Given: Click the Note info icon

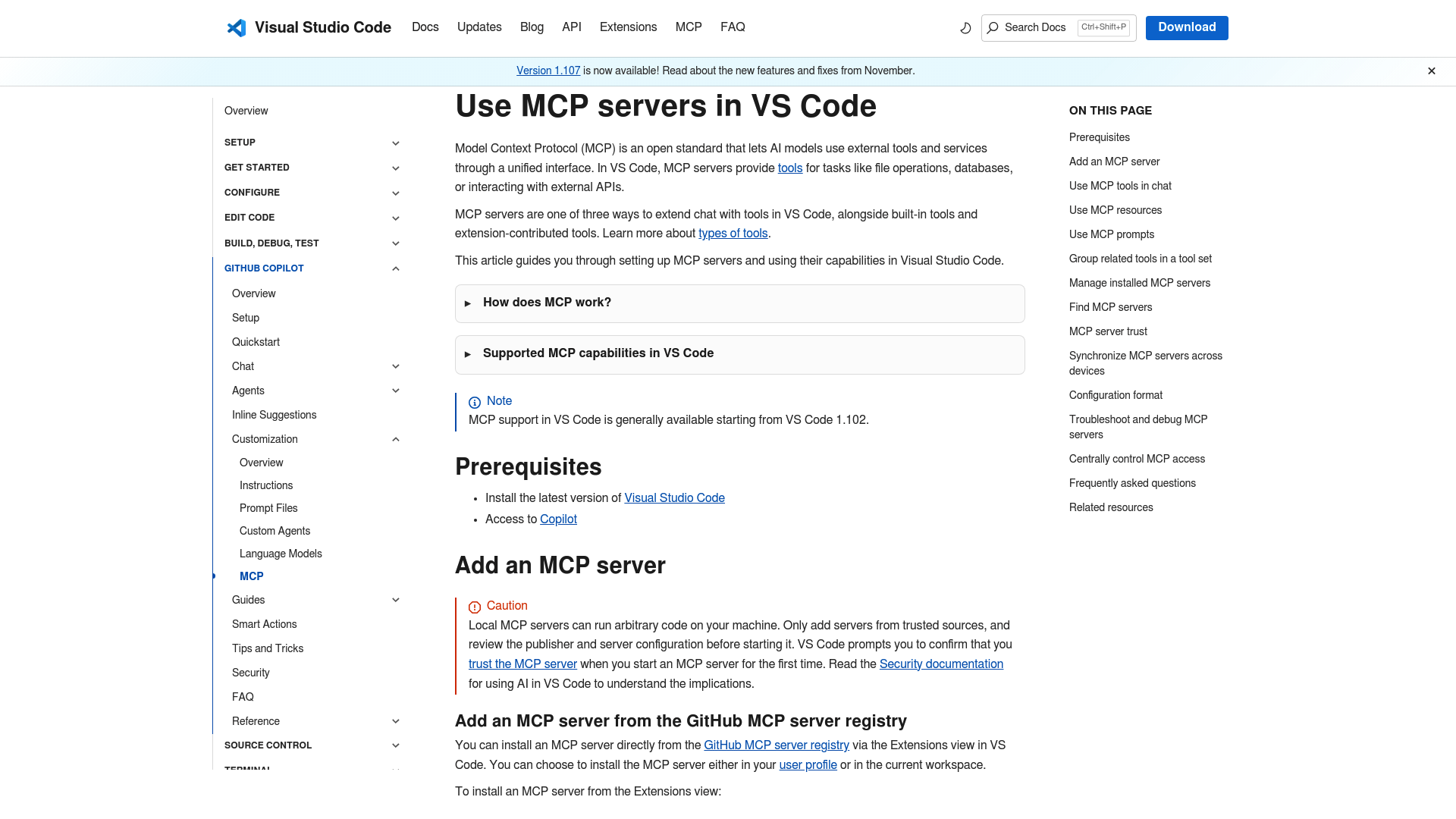Looking at the screenshot, I should tap(475, 403).
